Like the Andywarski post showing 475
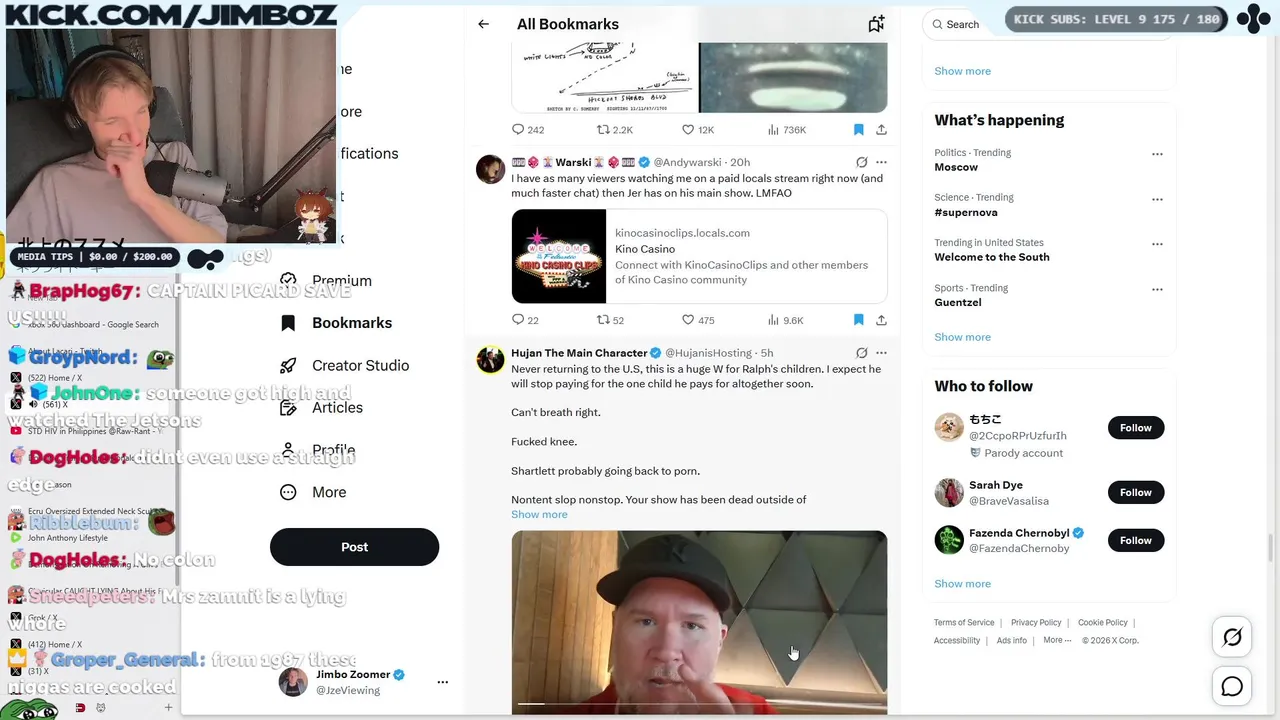Viewport: 1280px width, 720px height. point(698,320)
